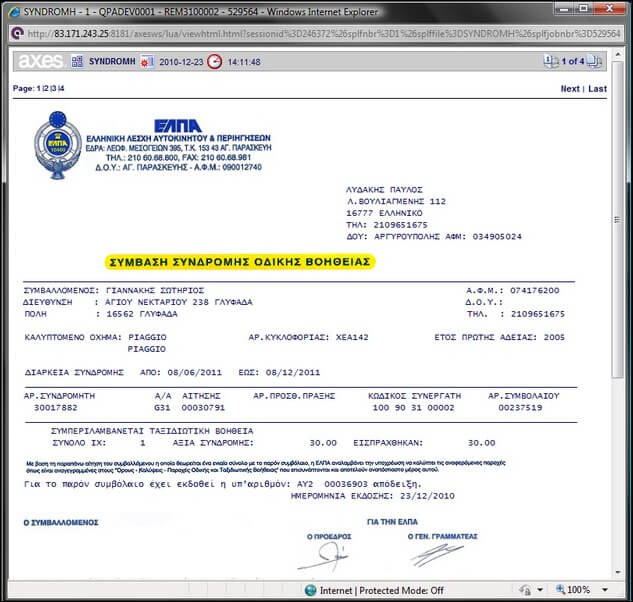The height and width of the screenshot is (602, 633).
Task: Click the yellow ΣΥΜΒΑΣΗ ΣΥΝΔΡΟΜΗΣ ΟΔΙΚΗΣ ΒΟΗΘΕΙΑΣ heading
Action: coord(240,262)
